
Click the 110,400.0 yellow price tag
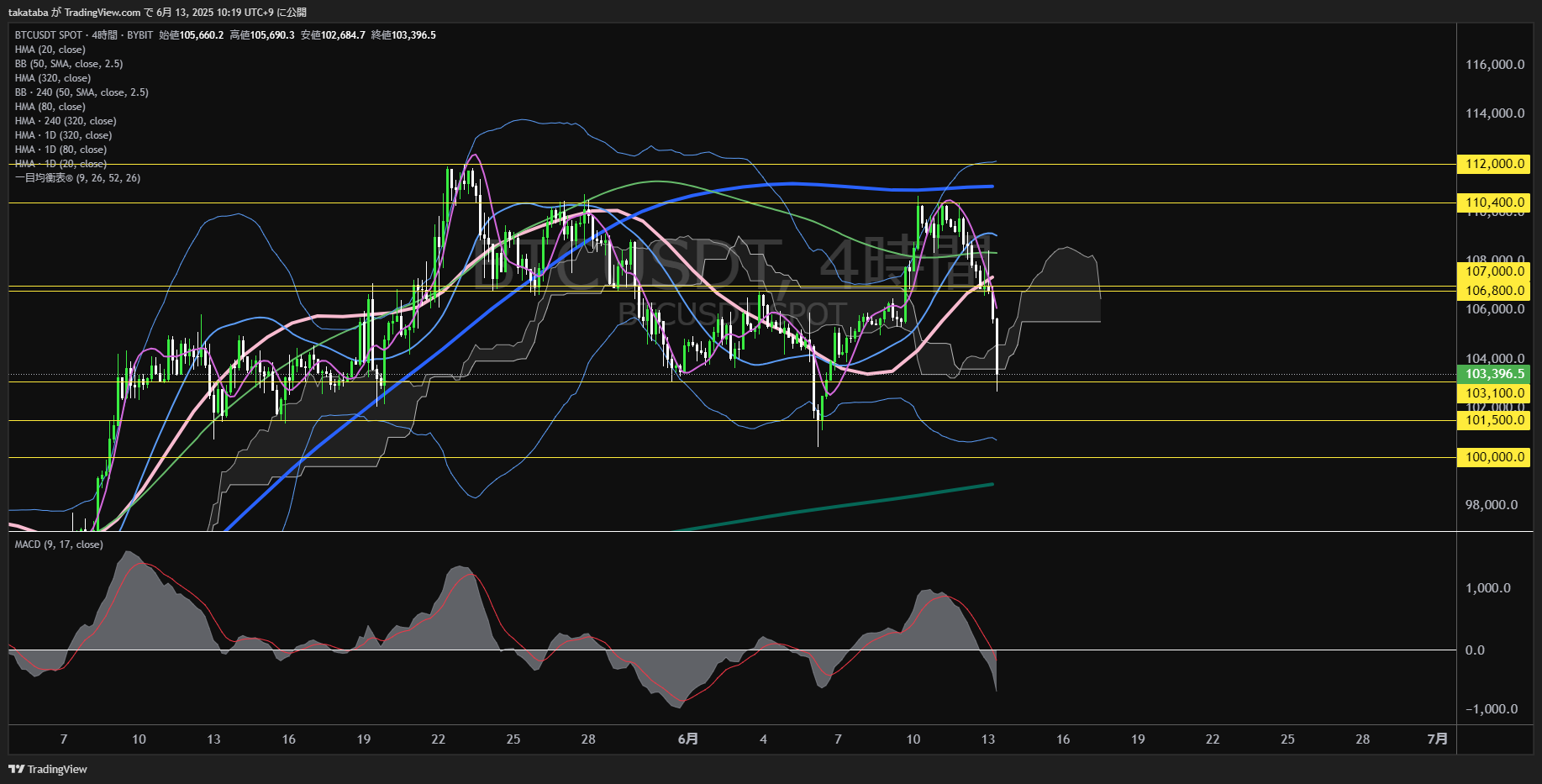[1493, 203]
